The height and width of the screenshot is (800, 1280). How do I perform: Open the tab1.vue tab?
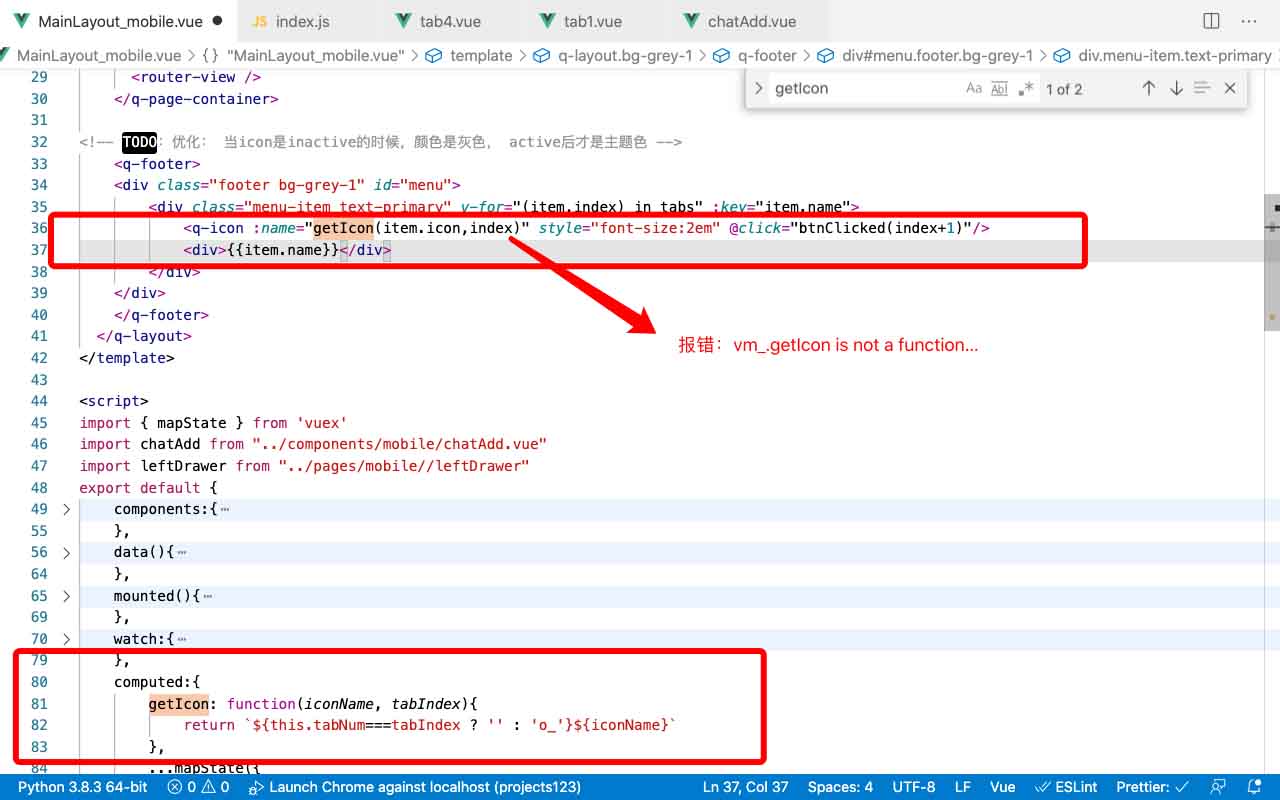click(x=593, y=21)
